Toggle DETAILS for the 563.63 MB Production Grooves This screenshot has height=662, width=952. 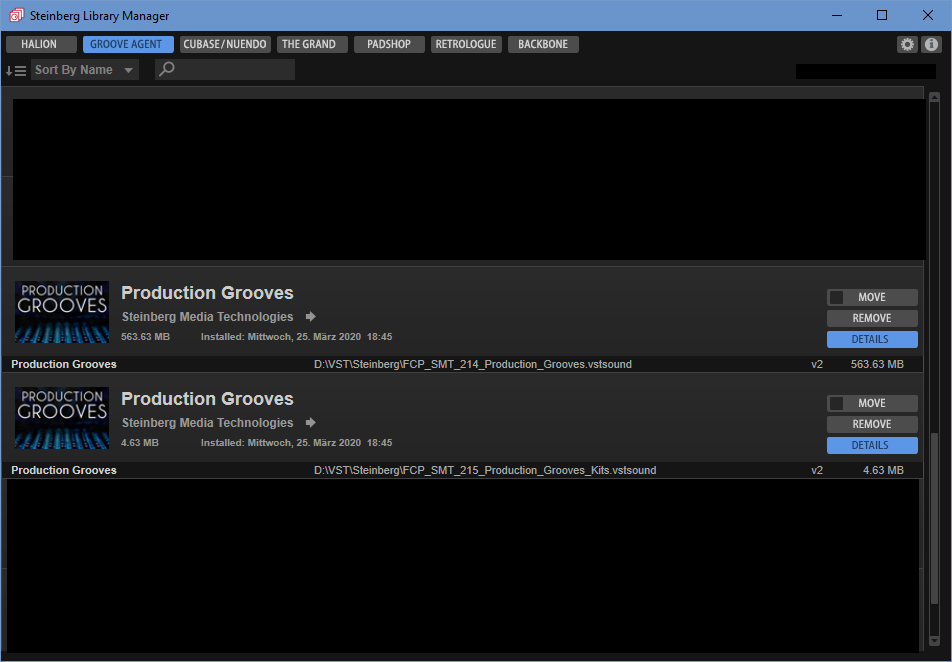(x=871, y=339)
